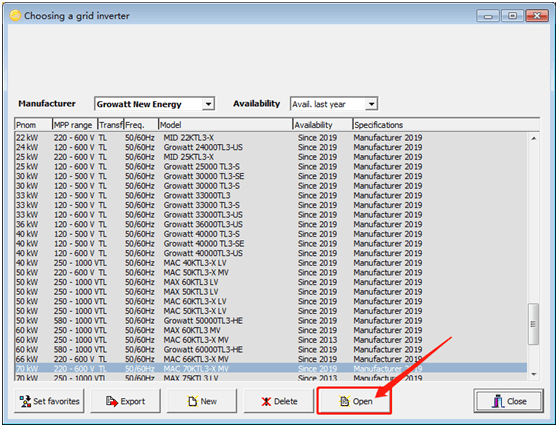
Task: Select the MAC 50KTL3-X LV row
Action: point(271,311)
